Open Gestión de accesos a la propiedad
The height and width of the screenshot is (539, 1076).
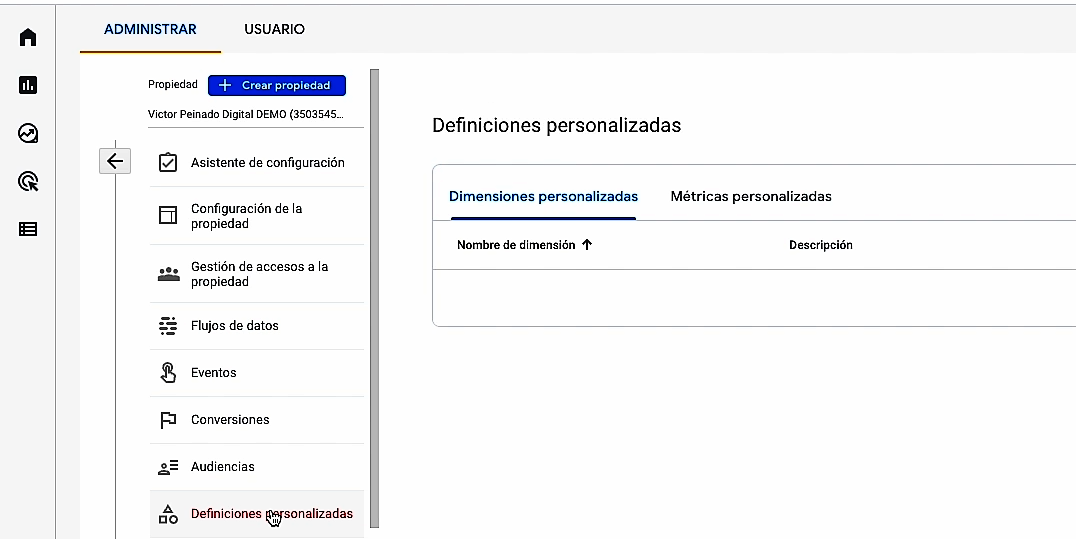click(x=257, y=274)
